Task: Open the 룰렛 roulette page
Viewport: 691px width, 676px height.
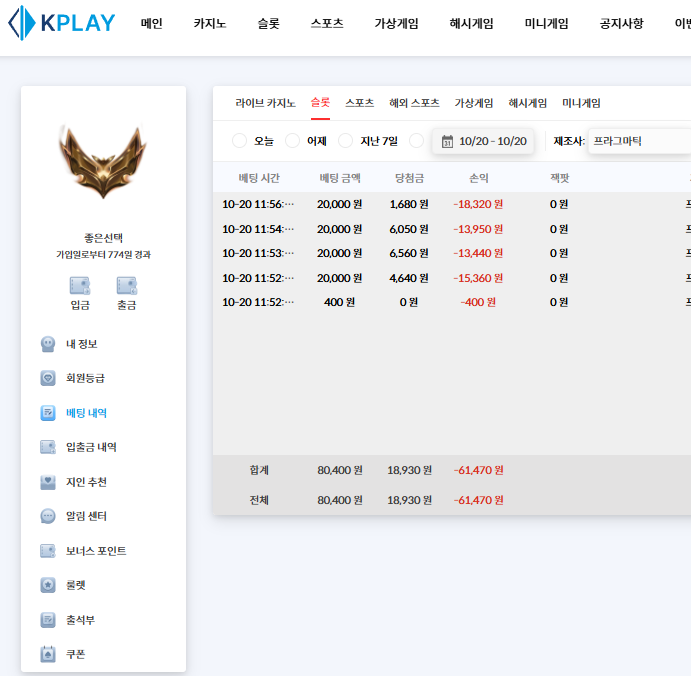Action: coord(77,585)
